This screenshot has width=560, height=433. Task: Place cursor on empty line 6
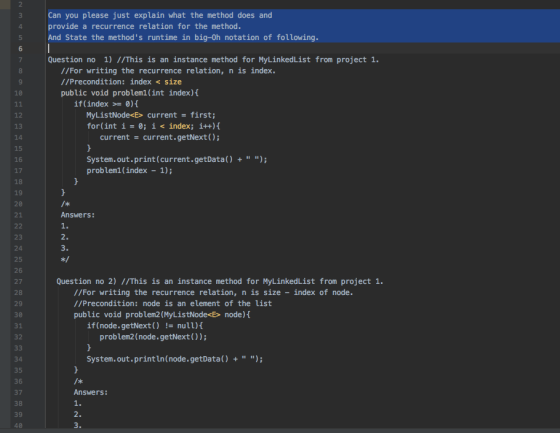coord(304,49)
